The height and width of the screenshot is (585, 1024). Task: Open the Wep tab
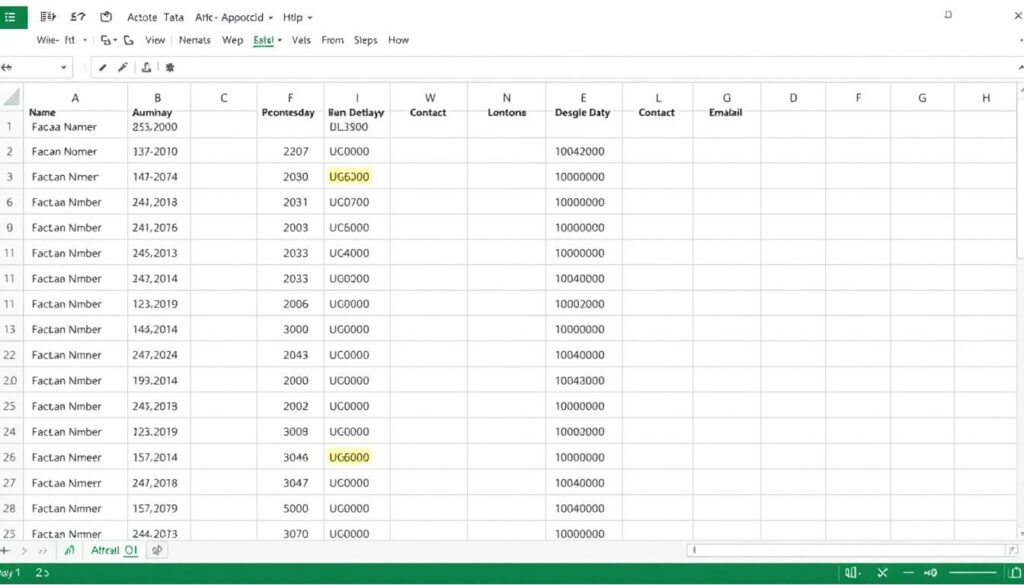pos(232,40)
